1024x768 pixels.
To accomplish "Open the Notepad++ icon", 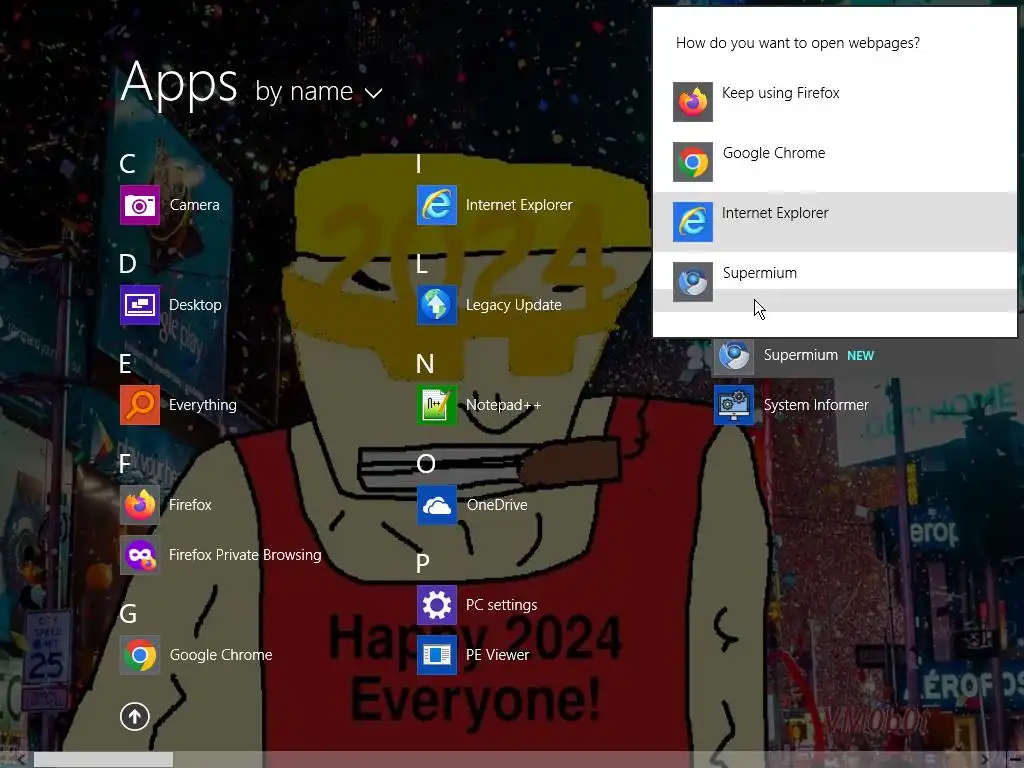I will click(x=437, y=405).
